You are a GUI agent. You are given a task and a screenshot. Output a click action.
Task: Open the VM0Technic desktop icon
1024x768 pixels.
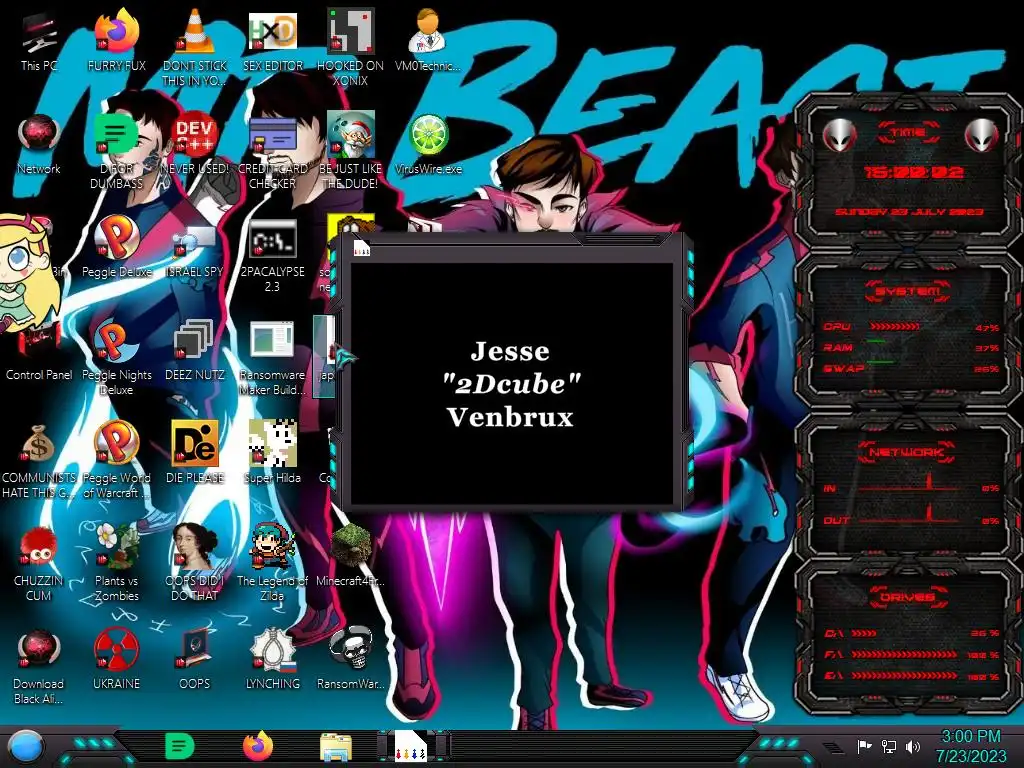[428, 40]
